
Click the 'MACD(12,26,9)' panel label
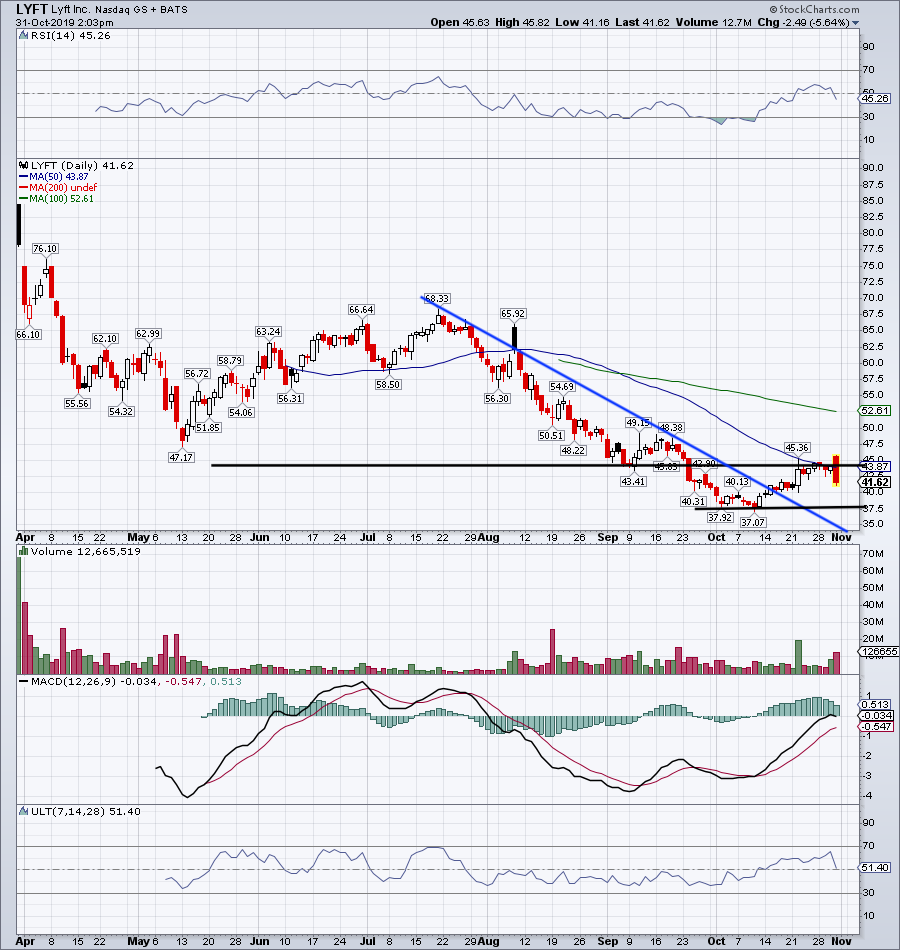pyautogui.click(x=73, y=682)
